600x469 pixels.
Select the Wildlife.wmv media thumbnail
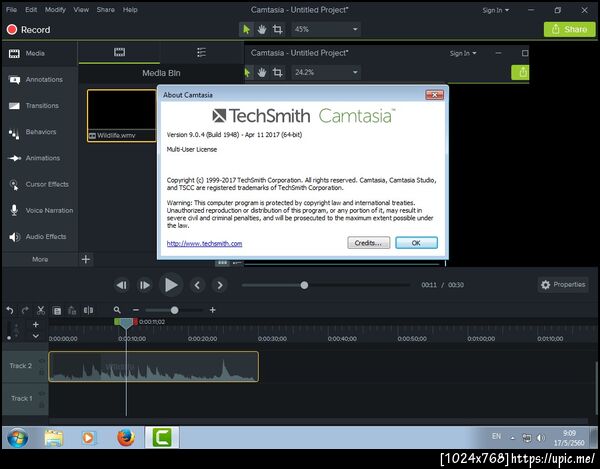point(122,116)
